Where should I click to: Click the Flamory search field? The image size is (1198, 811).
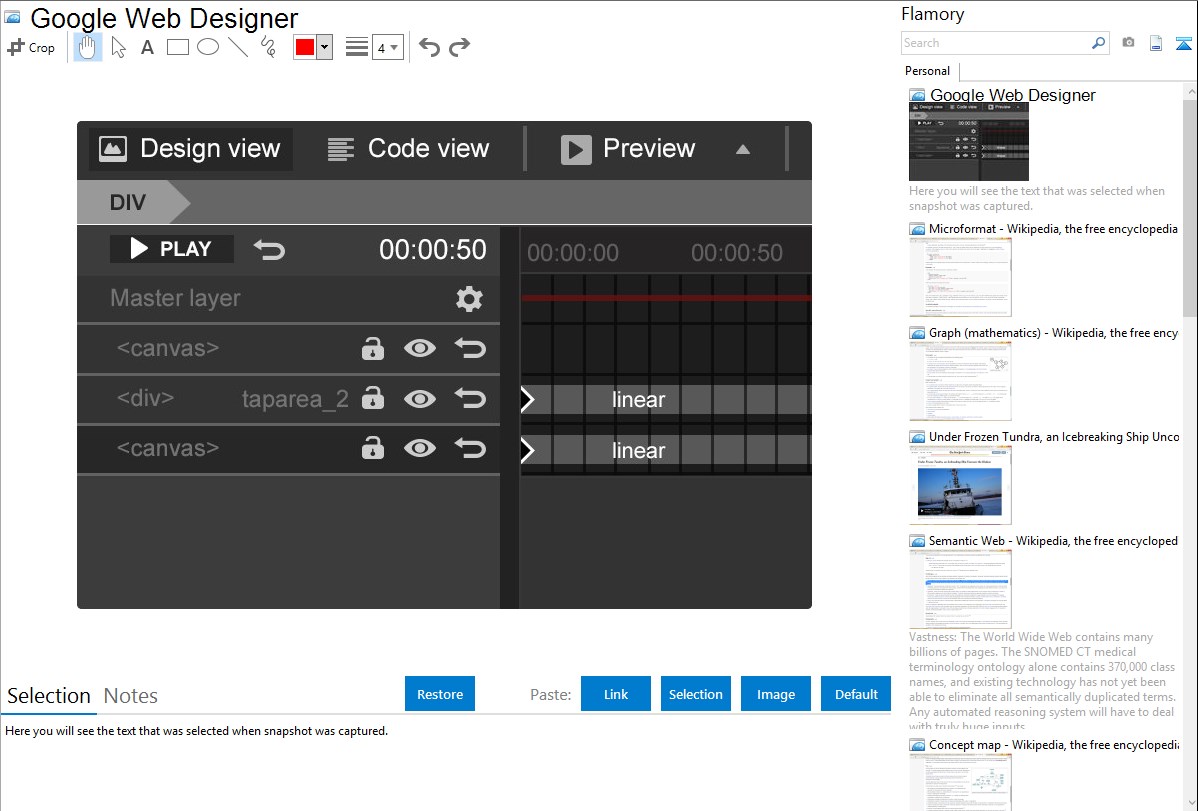(x=995, y=43)
